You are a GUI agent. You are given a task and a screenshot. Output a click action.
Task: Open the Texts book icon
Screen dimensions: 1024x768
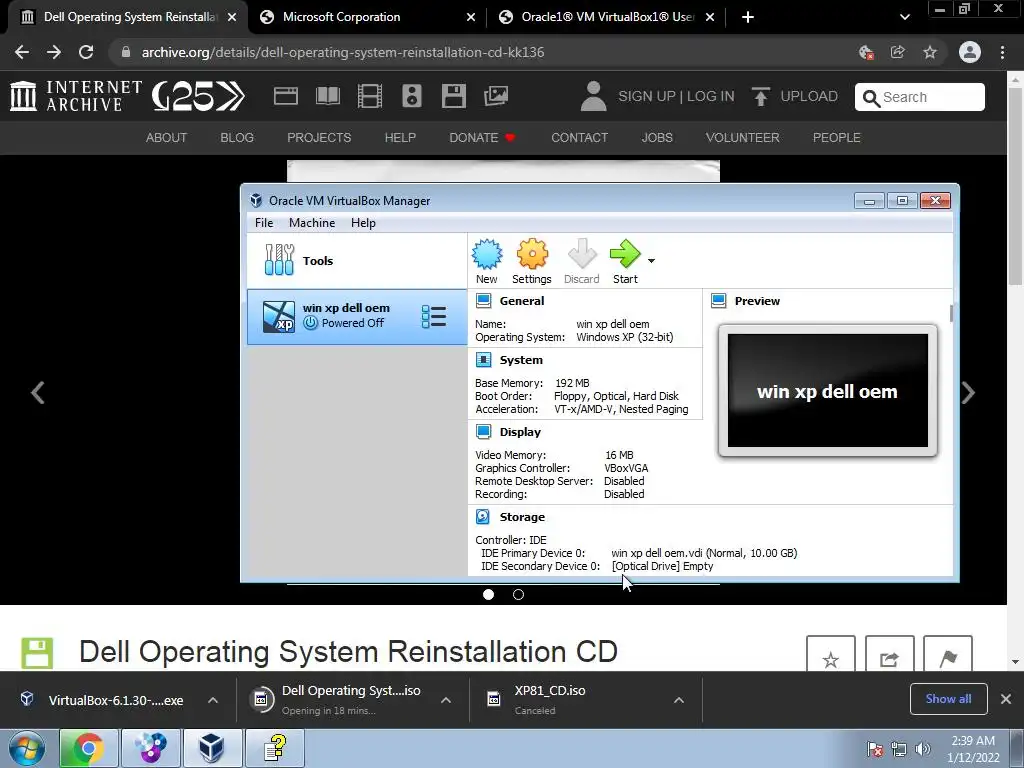328,96
